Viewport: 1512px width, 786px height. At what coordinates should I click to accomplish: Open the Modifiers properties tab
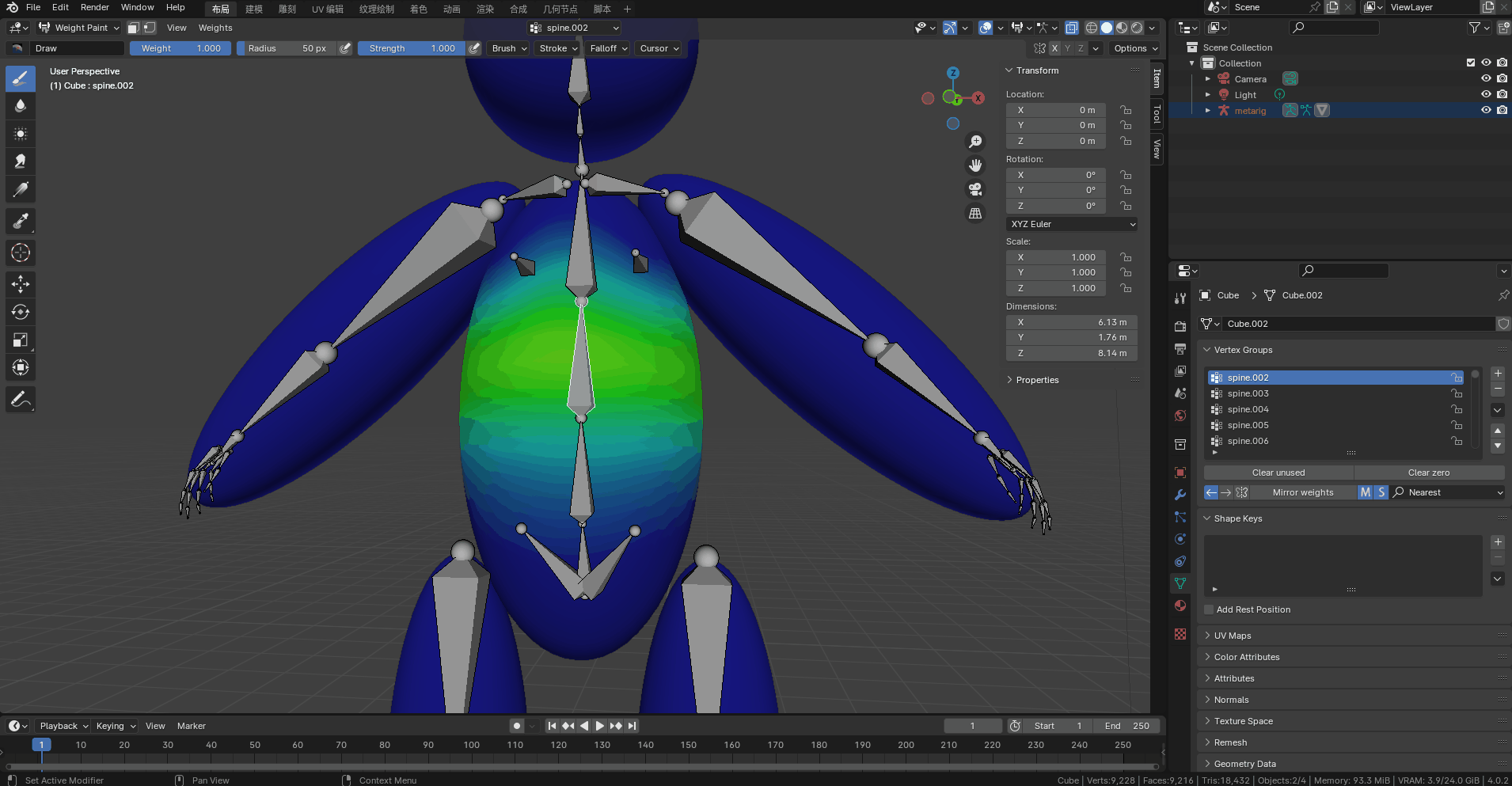coord(1180,495)
